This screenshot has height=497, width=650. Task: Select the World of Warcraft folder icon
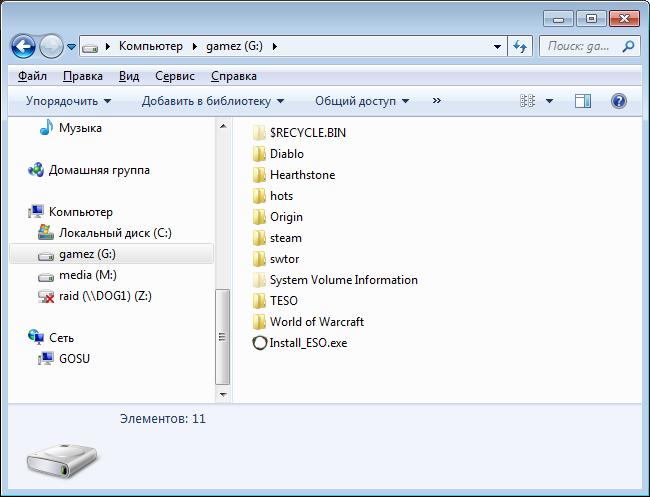point(259,322)
